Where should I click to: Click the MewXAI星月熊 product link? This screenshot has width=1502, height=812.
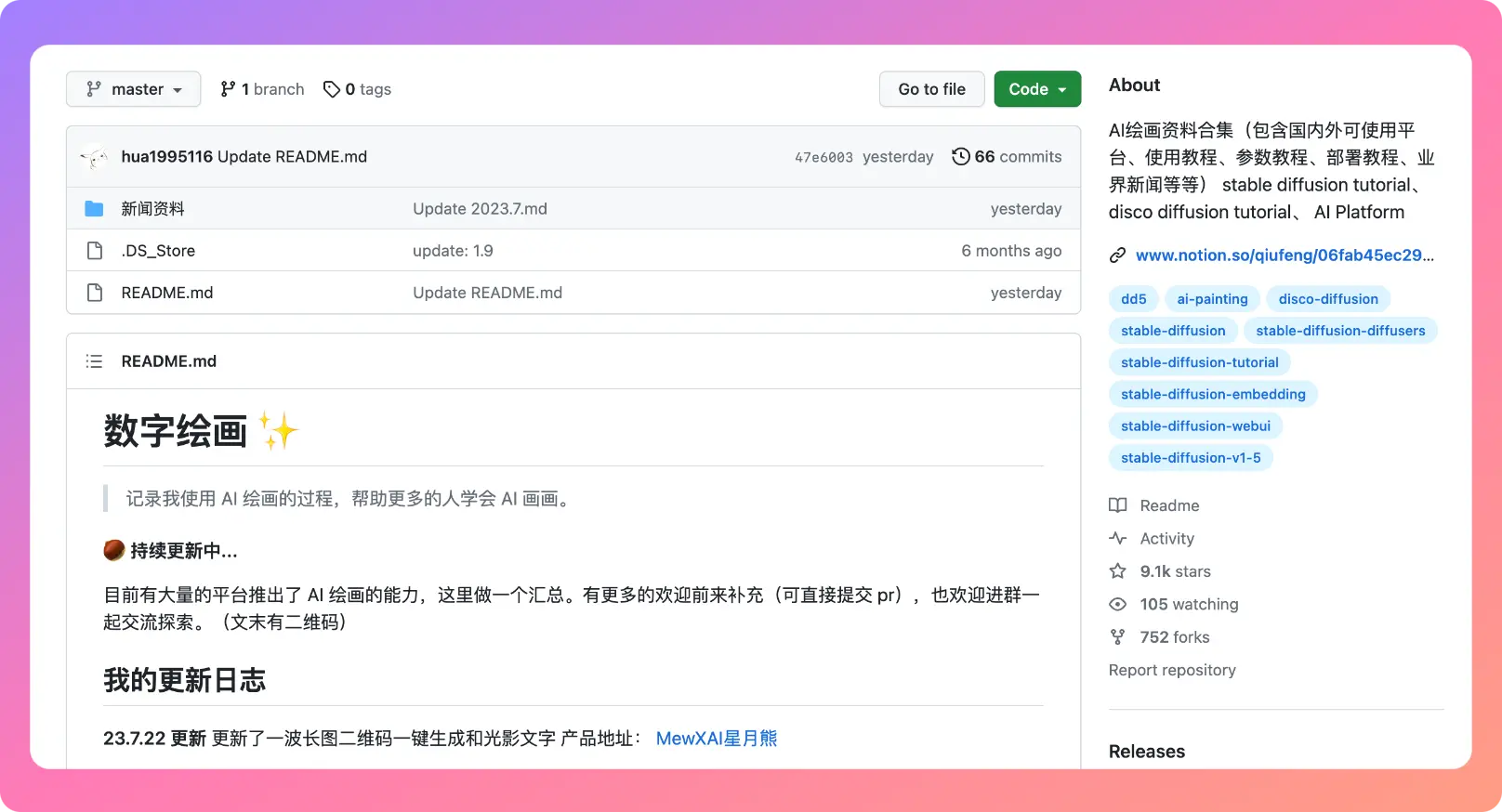click(716, 739)
